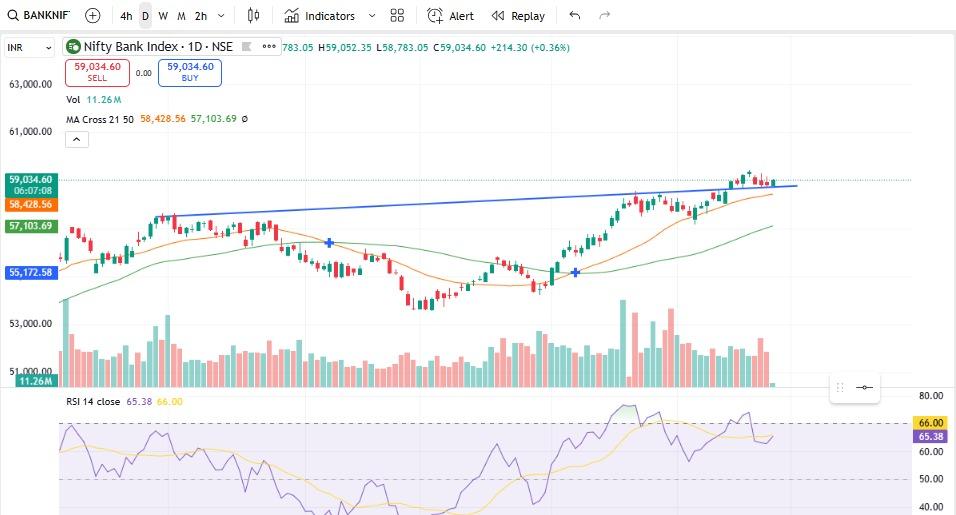Click the Replay rewind icon
956x515 pixels.
point(498,16)
